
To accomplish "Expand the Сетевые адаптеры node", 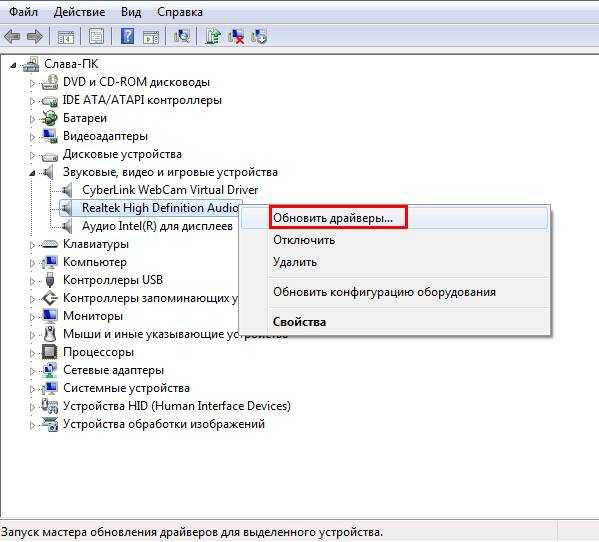I will point(32,371).
